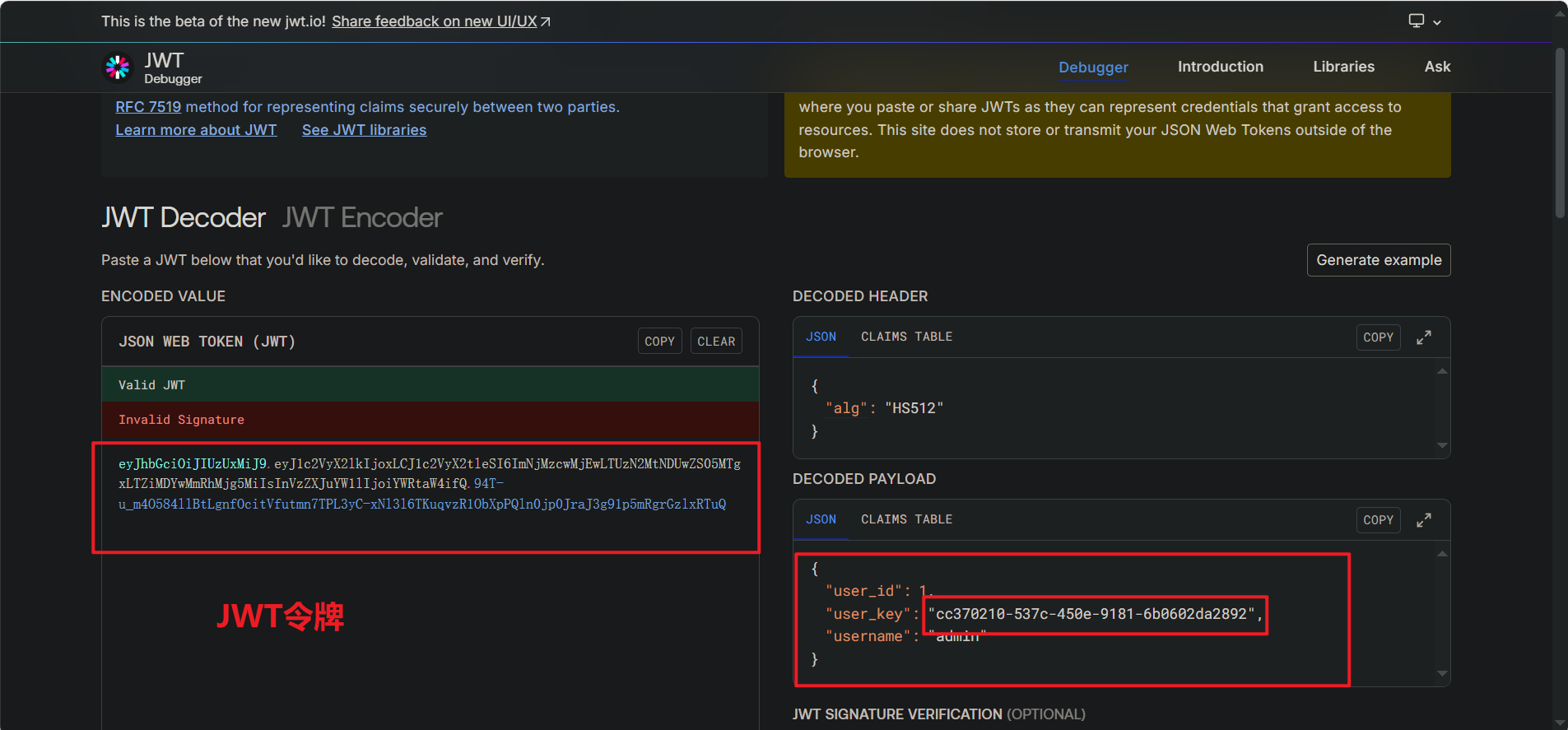The height and width of the screenshot is (730, 1568).
Task: Click the scroll-up arrow in Decoded Payload
Action: pos(1442,554)
